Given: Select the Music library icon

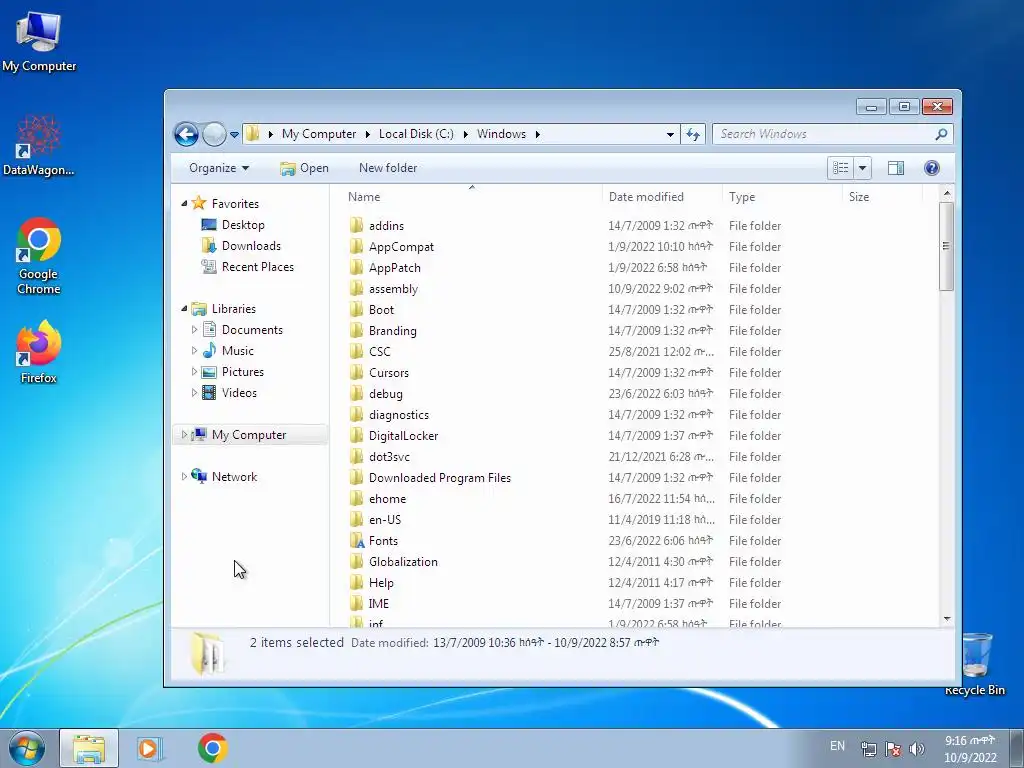Looking at the screenshot, I should [x=209, y=351].
